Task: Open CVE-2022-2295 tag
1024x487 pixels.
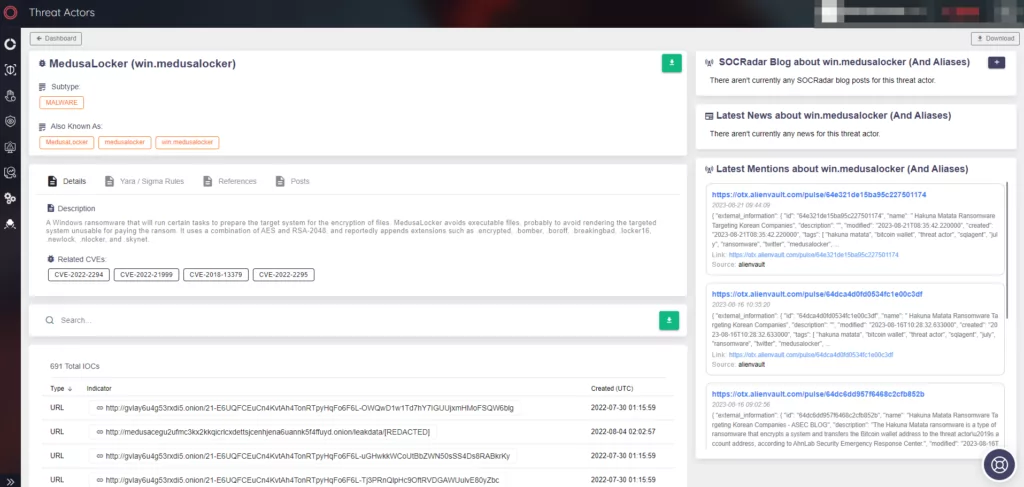Action: pos(283,275)
